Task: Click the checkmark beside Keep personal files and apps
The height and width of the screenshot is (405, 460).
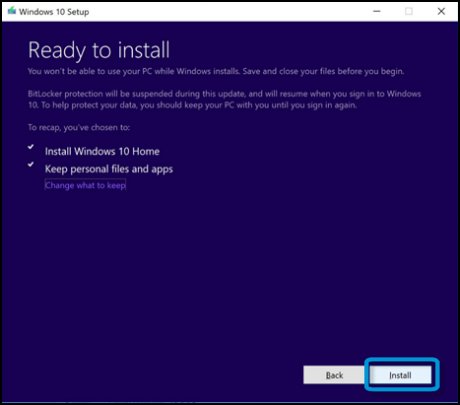Action: click(x=31, y=164)
